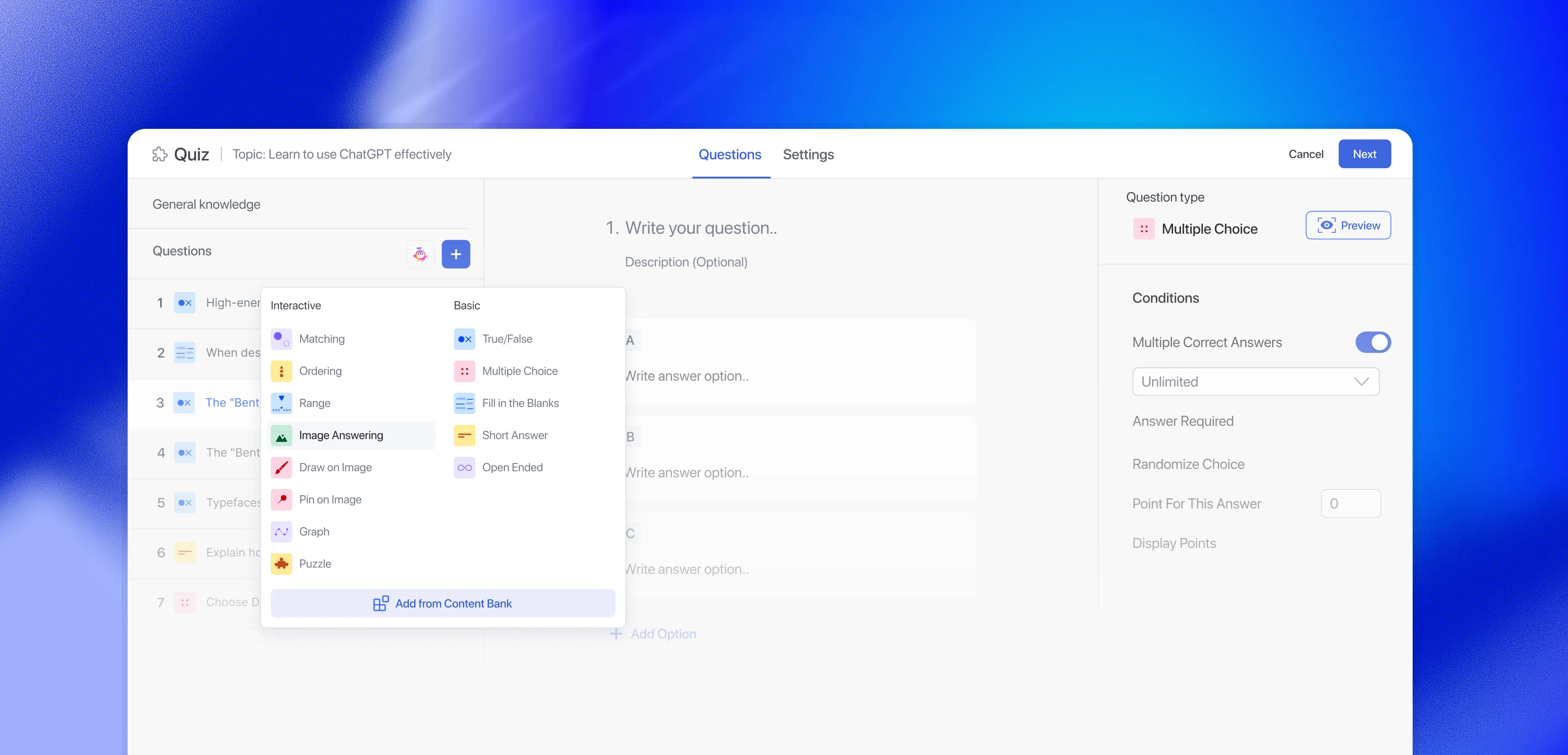Click the Fill-in-blanks icon on question 2
This screenshot has width=1568, height=755.
click(x=184, y=352)
